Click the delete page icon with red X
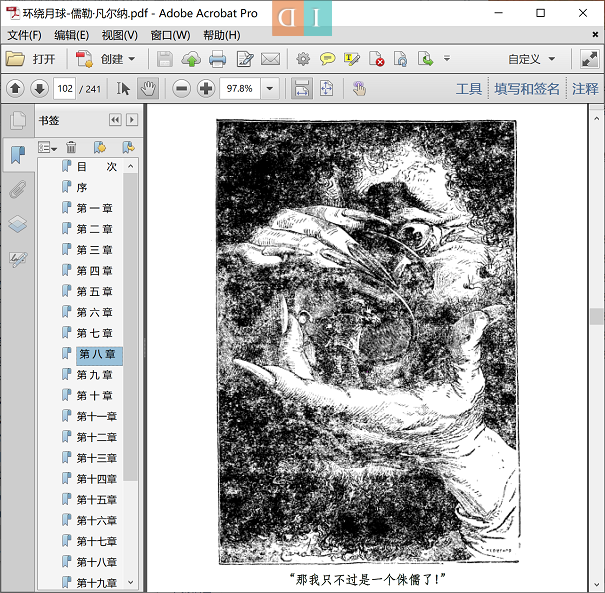The image size is (605, 593). (x=376, y=59)
